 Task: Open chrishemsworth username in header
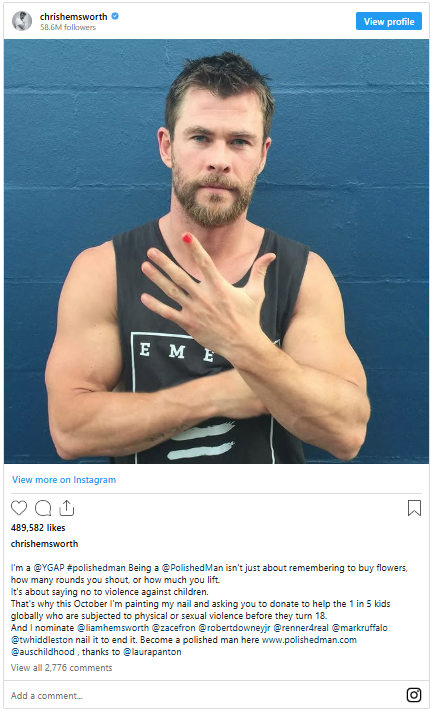(x=73, y=16)
